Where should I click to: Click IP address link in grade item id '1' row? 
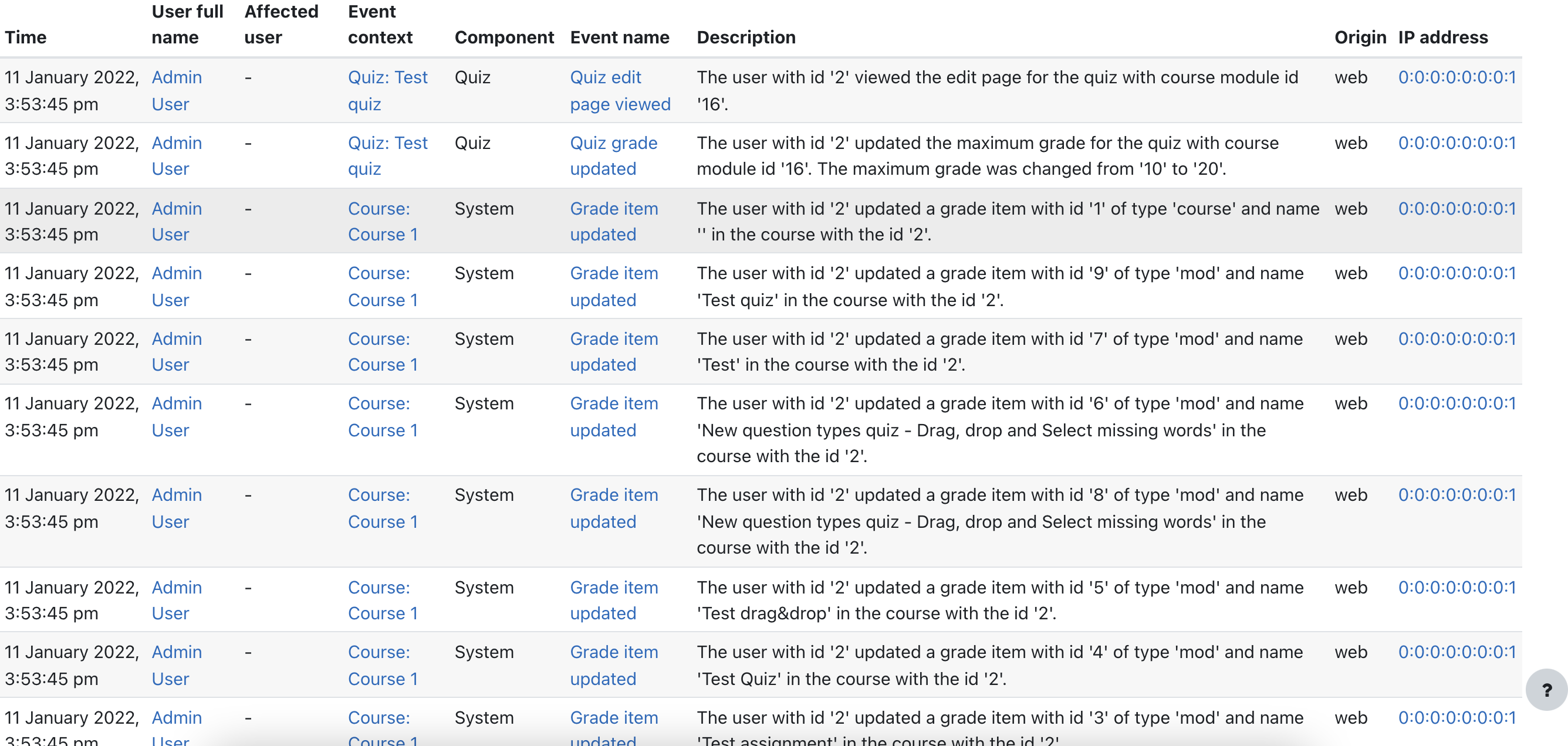[x=1457, y=209]
